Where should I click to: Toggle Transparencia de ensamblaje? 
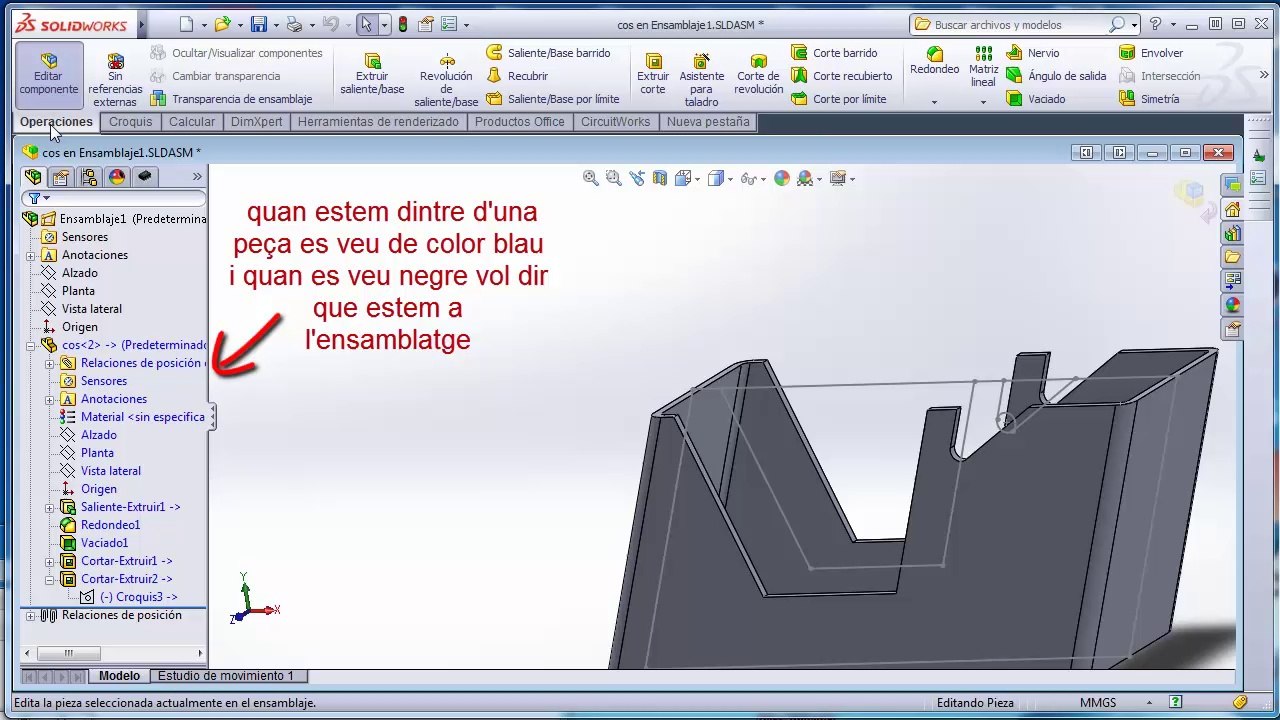tap(231, 99)
